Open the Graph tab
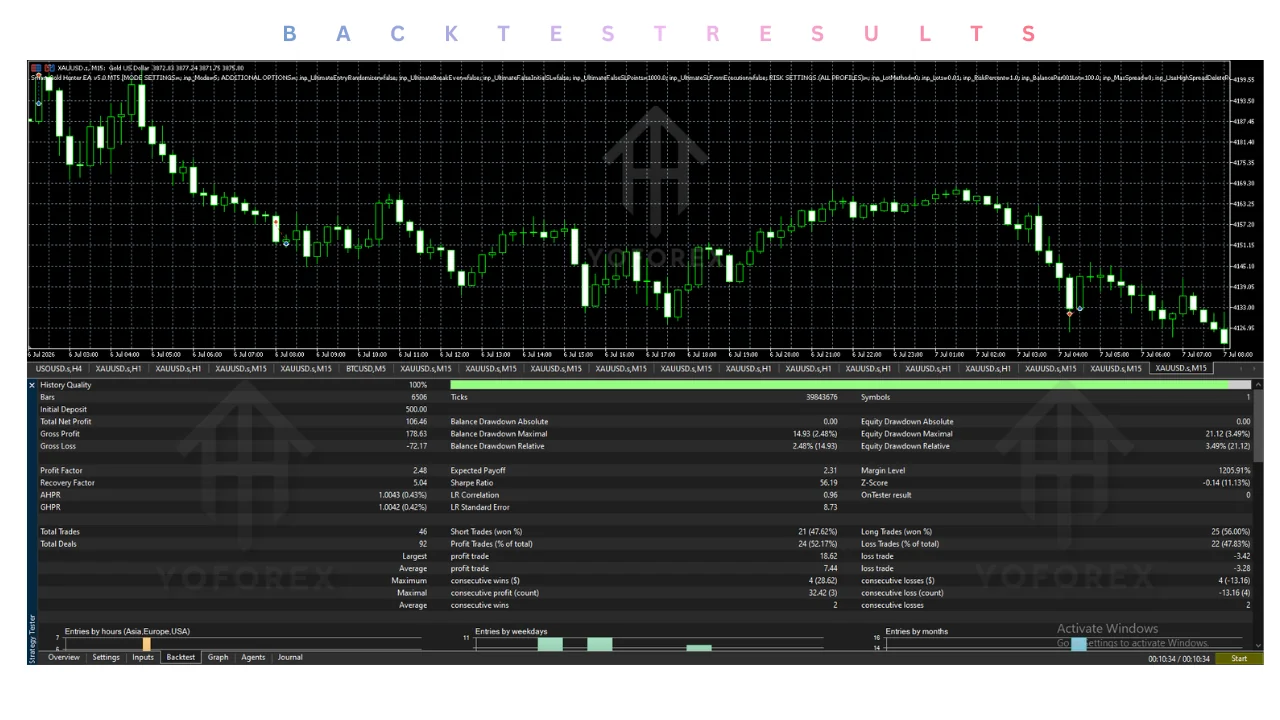Viewport: 1280px width, 720px height. [218, 657]
